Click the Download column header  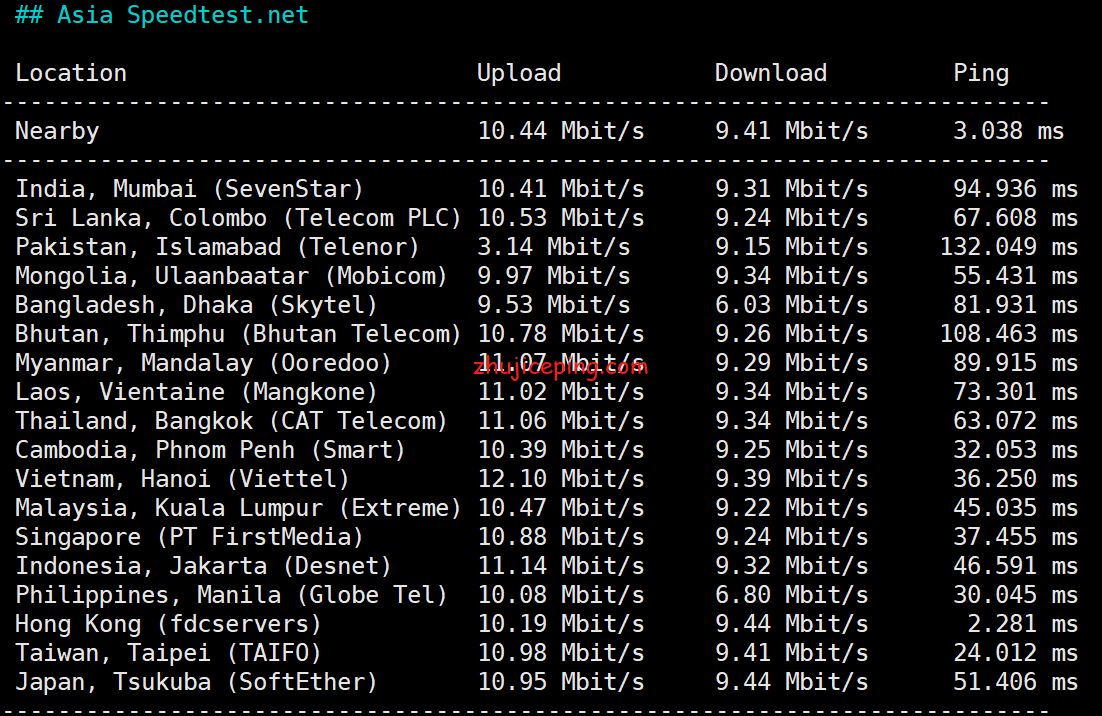pyautogui.click(x=770, y=73)
